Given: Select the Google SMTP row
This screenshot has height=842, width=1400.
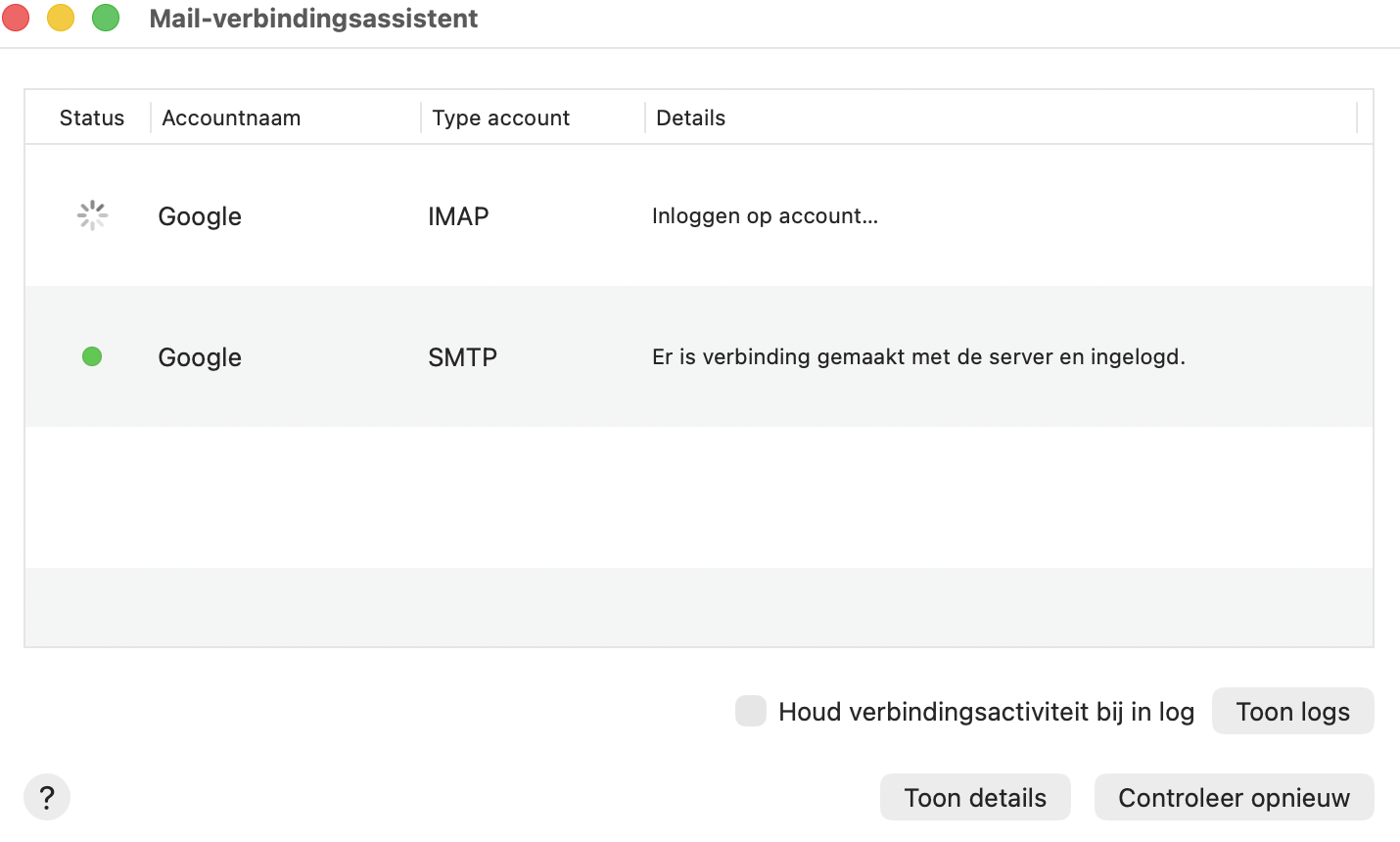Looking at the screenshot, I should 685,356.
